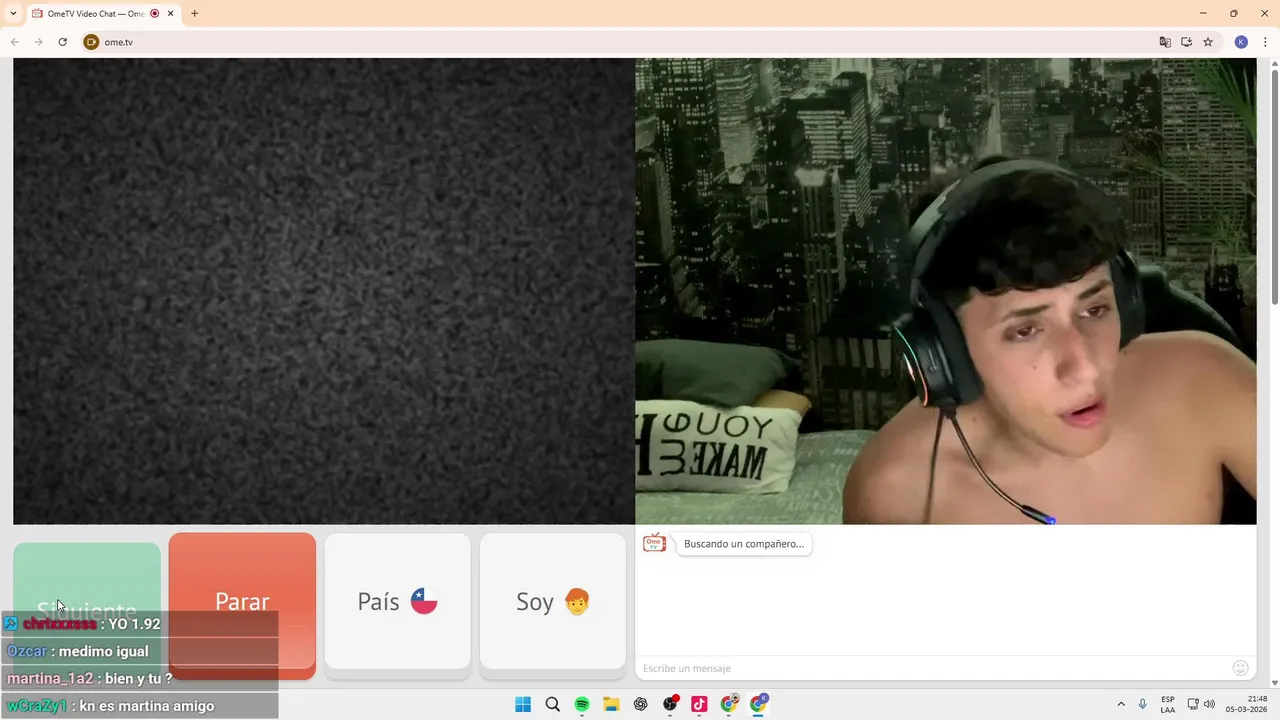
Task: Open the País country selector
Action: click(x=397, y=601)
